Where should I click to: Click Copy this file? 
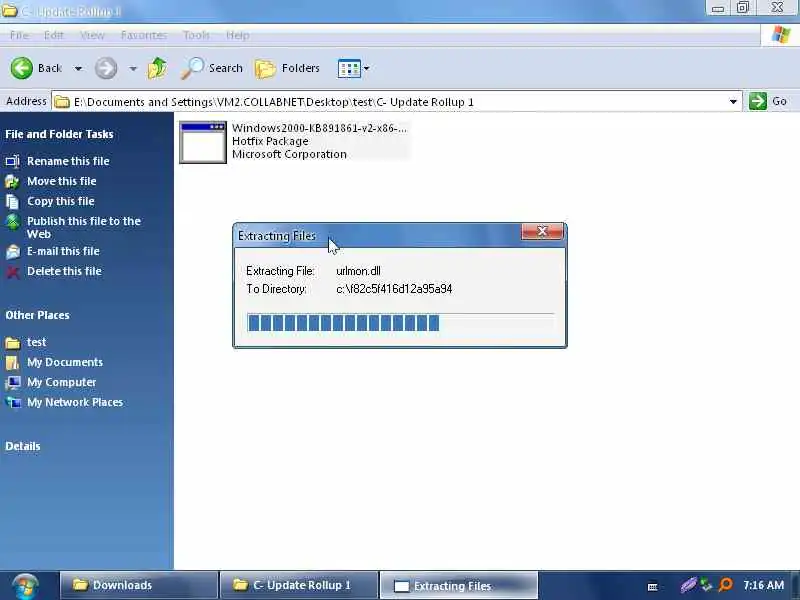pyautogui.click(x=60, y=201)
